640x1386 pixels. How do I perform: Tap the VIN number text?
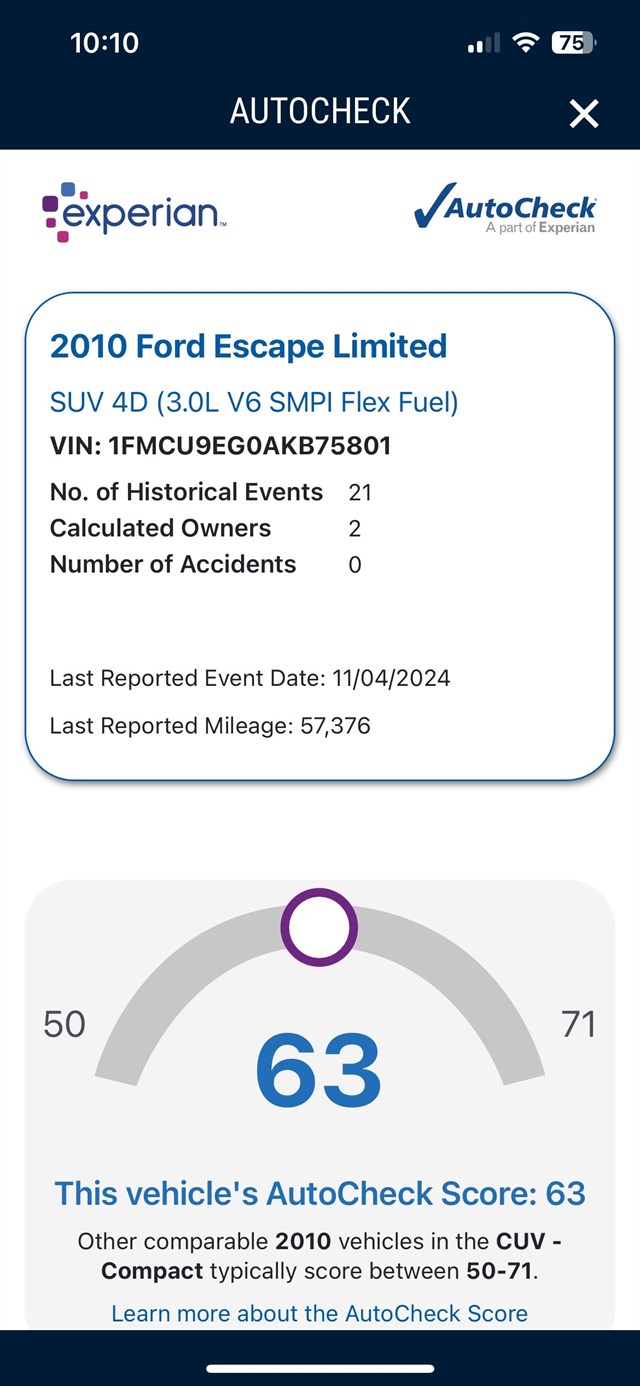pyautogui.click(x=220, y=446)
